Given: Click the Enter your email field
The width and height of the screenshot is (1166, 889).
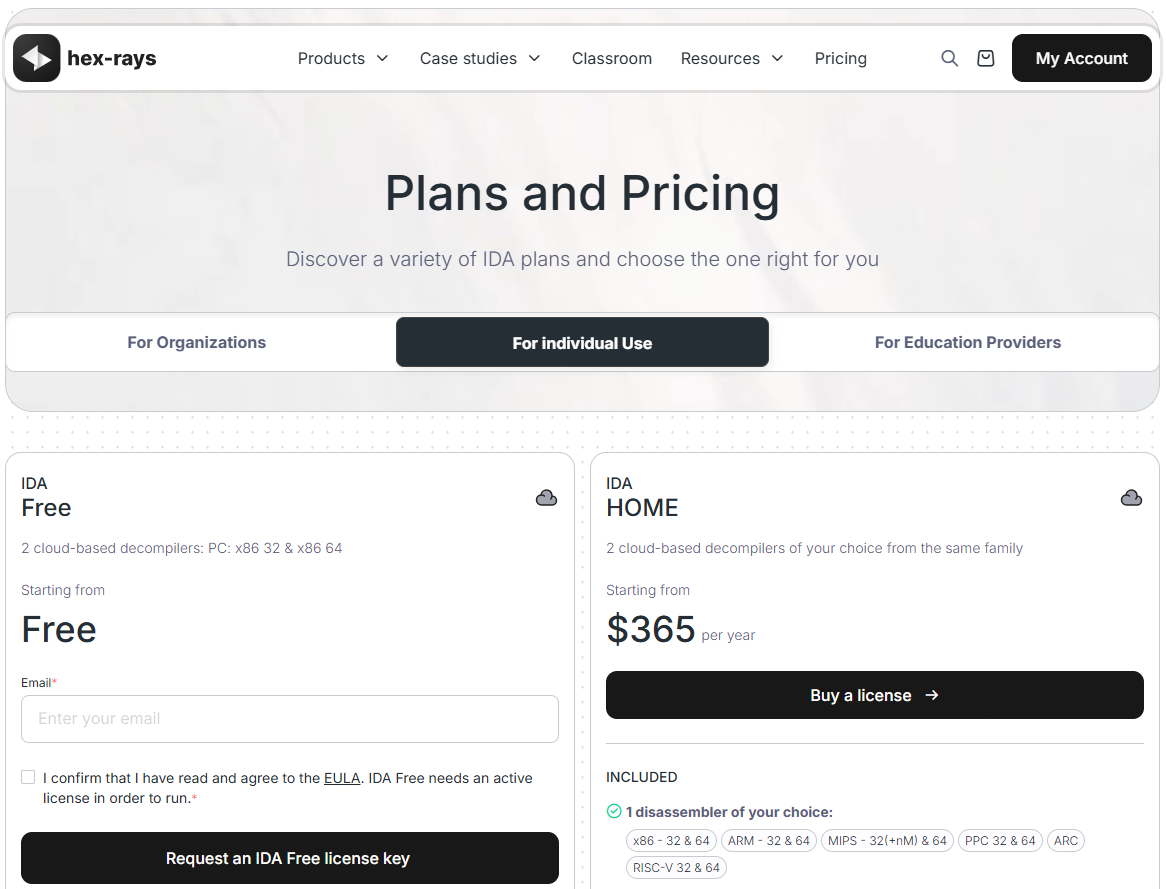Looking at the screenshot, I should pyautogui.click(x=289, y=718).
